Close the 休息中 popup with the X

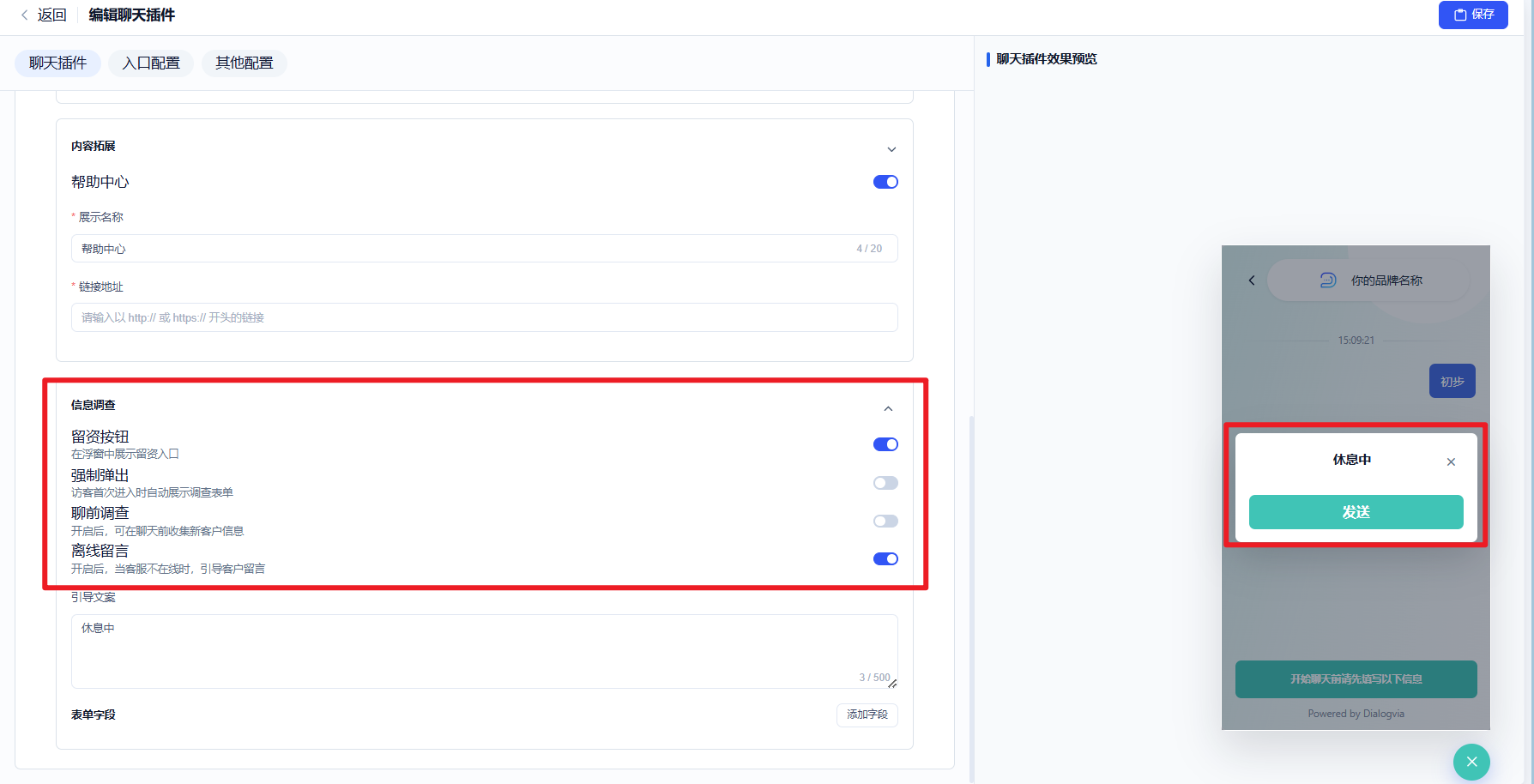tap(1451, 461)
